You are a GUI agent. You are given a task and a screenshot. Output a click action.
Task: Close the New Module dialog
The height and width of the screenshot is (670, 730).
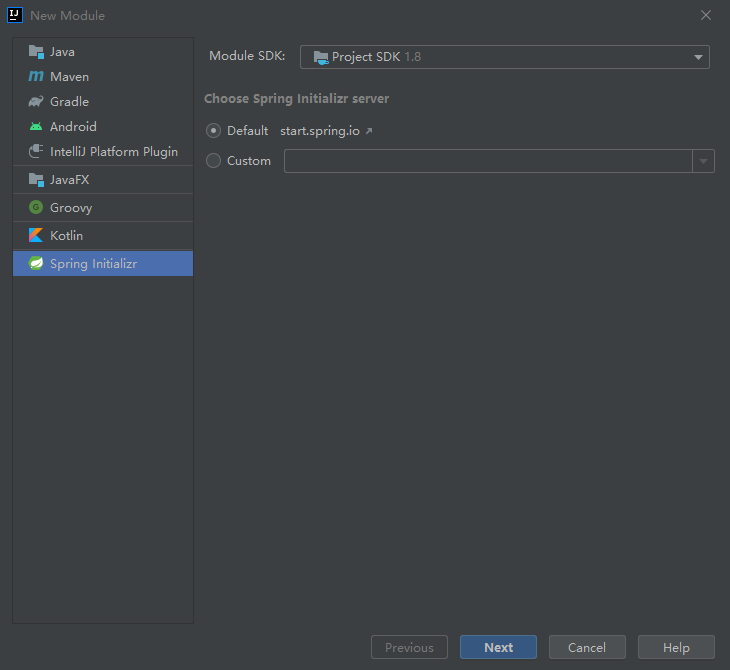pos(706,15)
